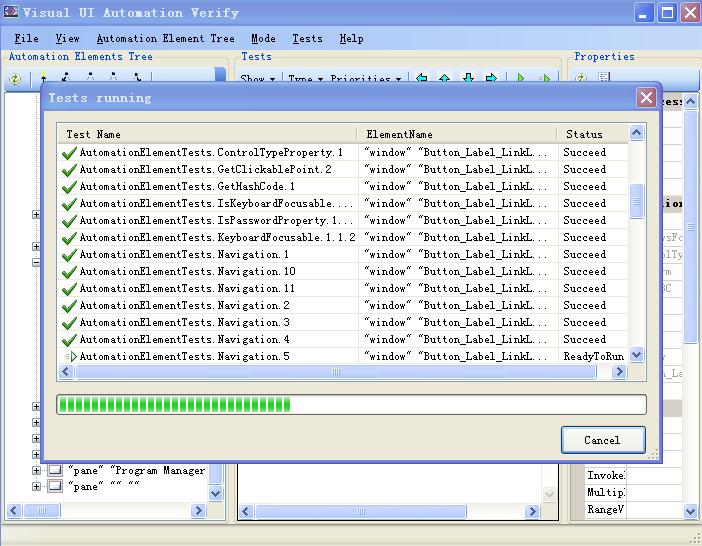This screenshot has height=546, width=702.
Task: Cancel the running tests
Action: pyautogui.click(x=603, y=440)
